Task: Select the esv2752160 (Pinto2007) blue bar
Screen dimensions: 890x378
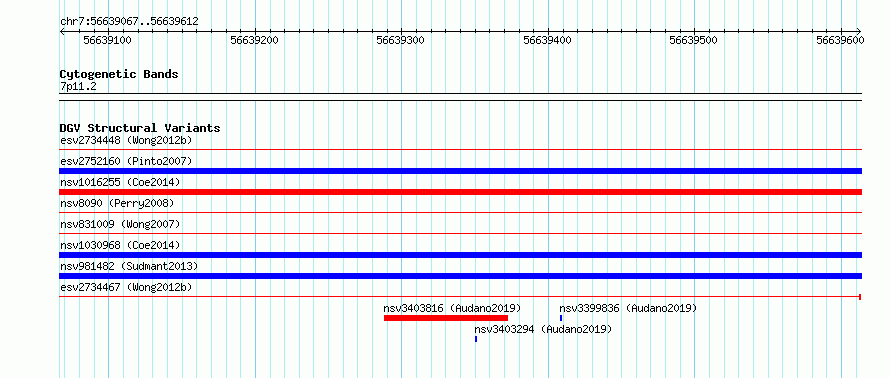Action: 460,171
